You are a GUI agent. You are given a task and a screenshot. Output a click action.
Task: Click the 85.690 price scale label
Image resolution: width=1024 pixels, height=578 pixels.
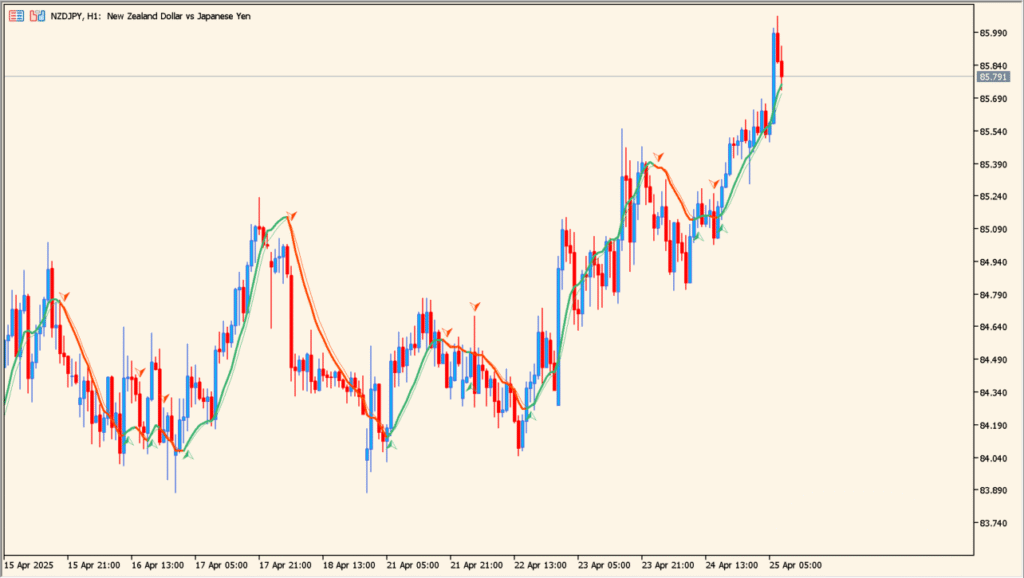coord(993,99)
